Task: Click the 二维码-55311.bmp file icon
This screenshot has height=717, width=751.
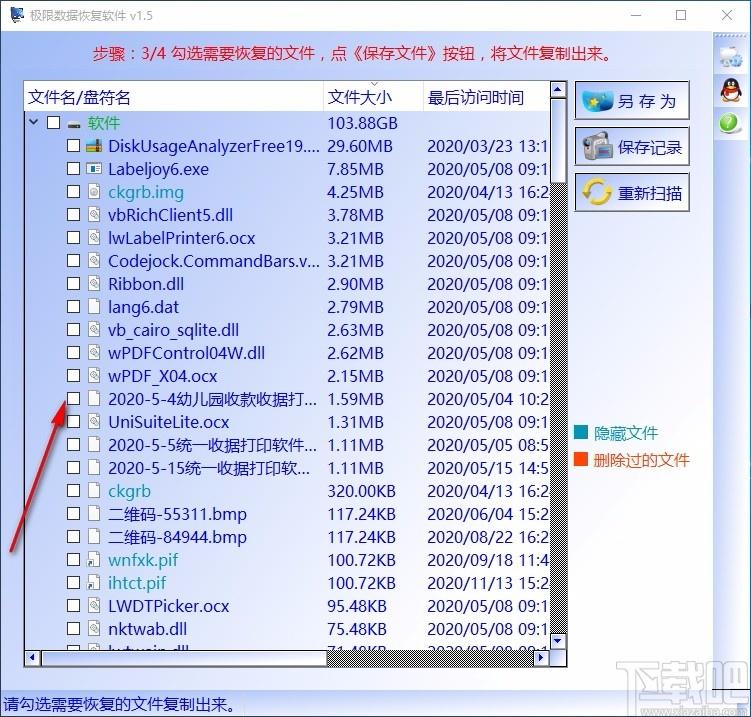Action: point(94,513)
